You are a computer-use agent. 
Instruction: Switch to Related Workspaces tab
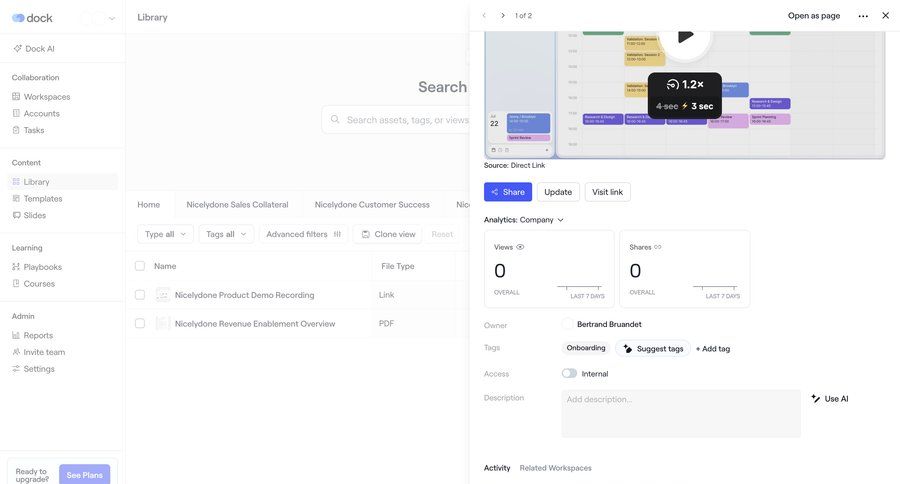555,468
